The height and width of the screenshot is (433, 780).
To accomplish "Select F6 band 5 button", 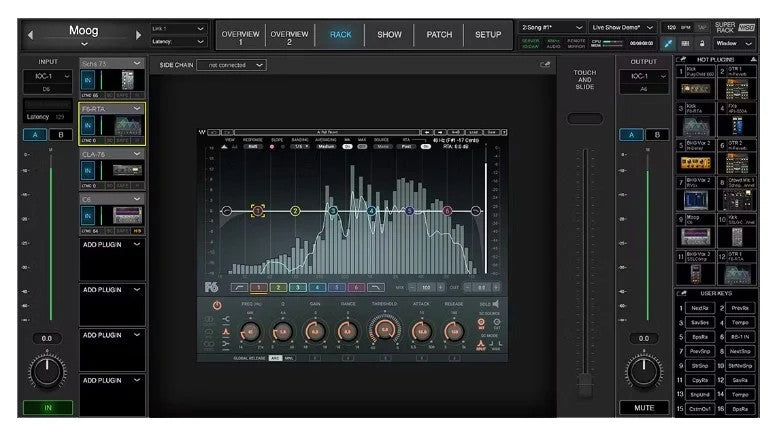I will point(337,287).
